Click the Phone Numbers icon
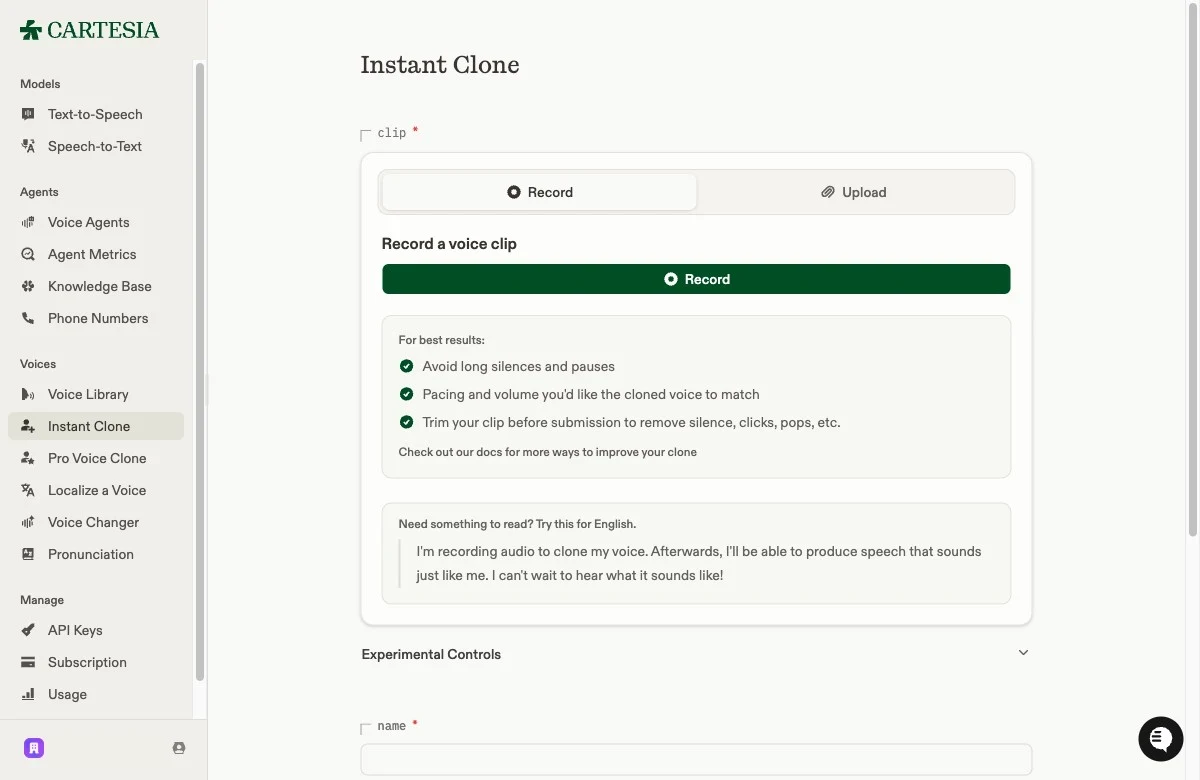The width and height of the screenshot is (1200, 780). click(x=28, y=318)
